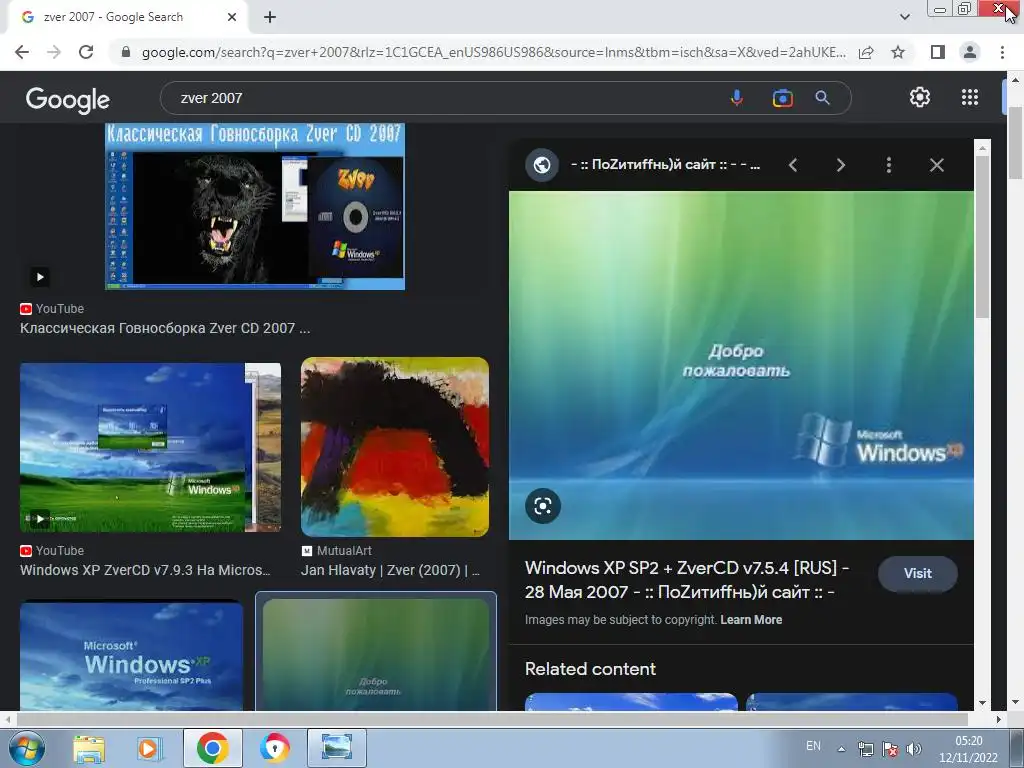Switch to Google Chrome on the taskbar

[x=212, y=748]
